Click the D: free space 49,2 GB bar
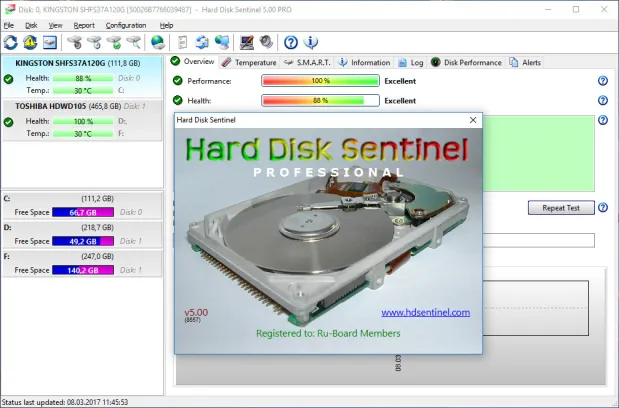 pos(83,241)
